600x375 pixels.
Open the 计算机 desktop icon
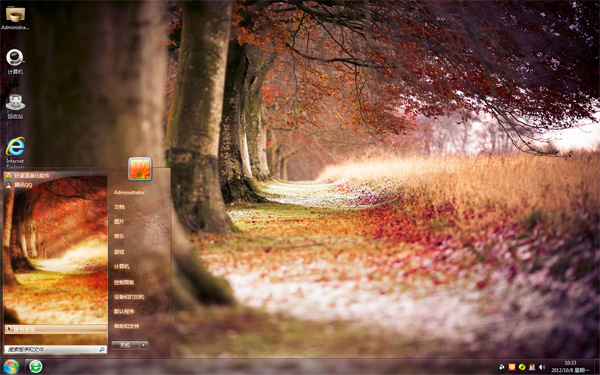(x=15, y=61)
